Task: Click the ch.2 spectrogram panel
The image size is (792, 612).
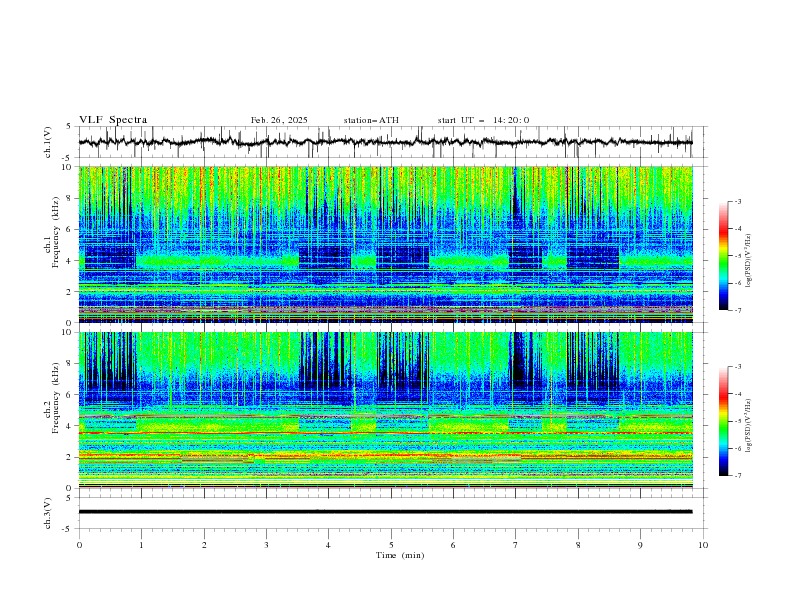Action: tap(385, 410)
